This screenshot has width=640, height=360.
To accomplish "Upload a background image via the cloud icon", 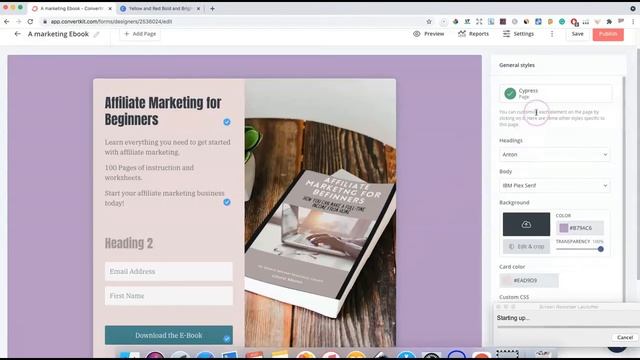I will (x=526, y=224).
